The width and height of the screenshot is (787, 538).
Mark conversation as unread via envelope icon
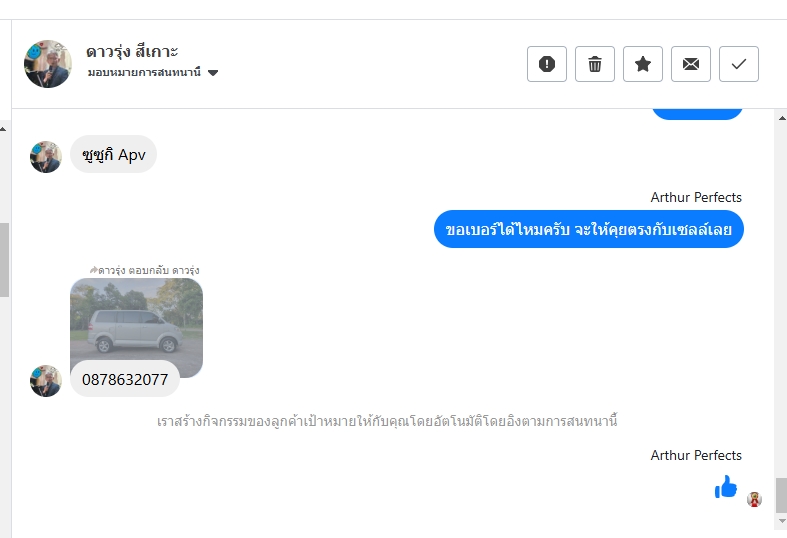691,64
